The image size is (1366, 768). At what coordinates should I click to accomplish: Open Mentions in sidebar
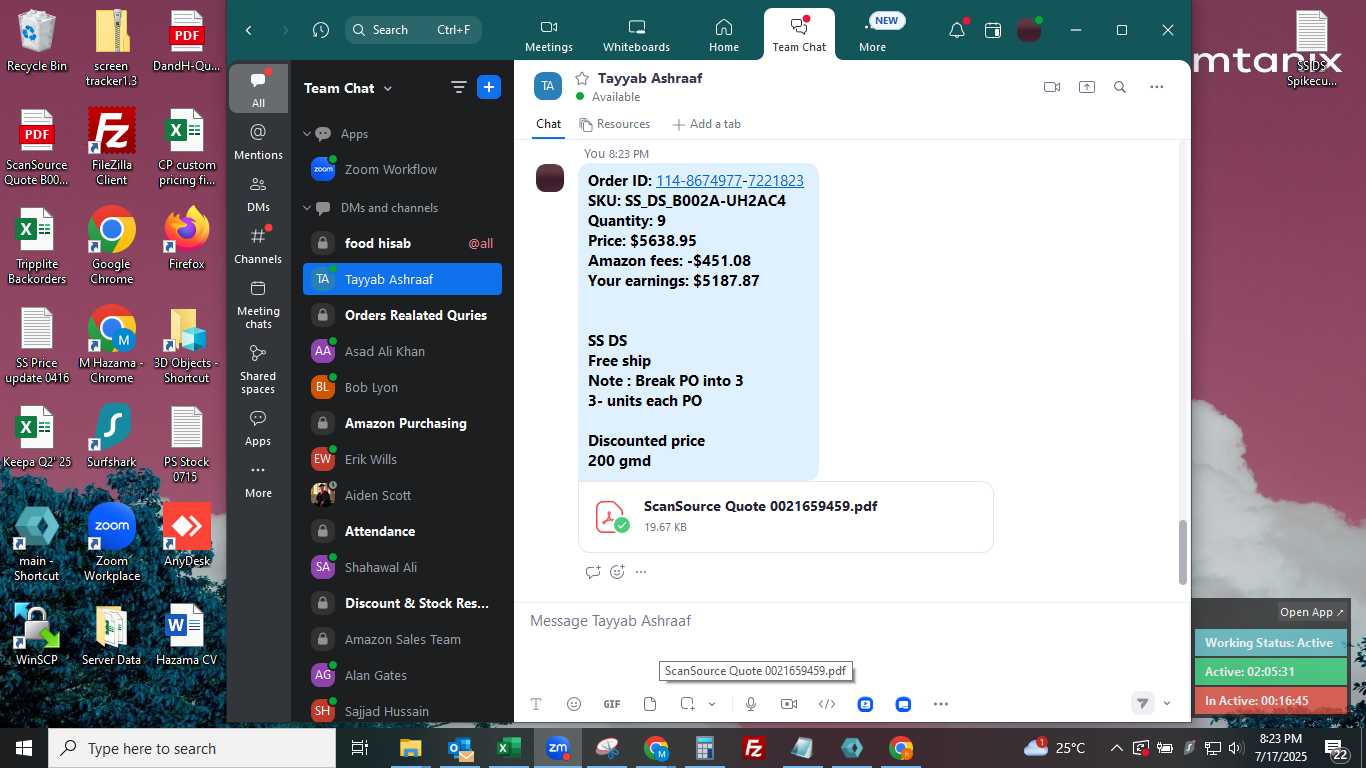pos(258,142)
